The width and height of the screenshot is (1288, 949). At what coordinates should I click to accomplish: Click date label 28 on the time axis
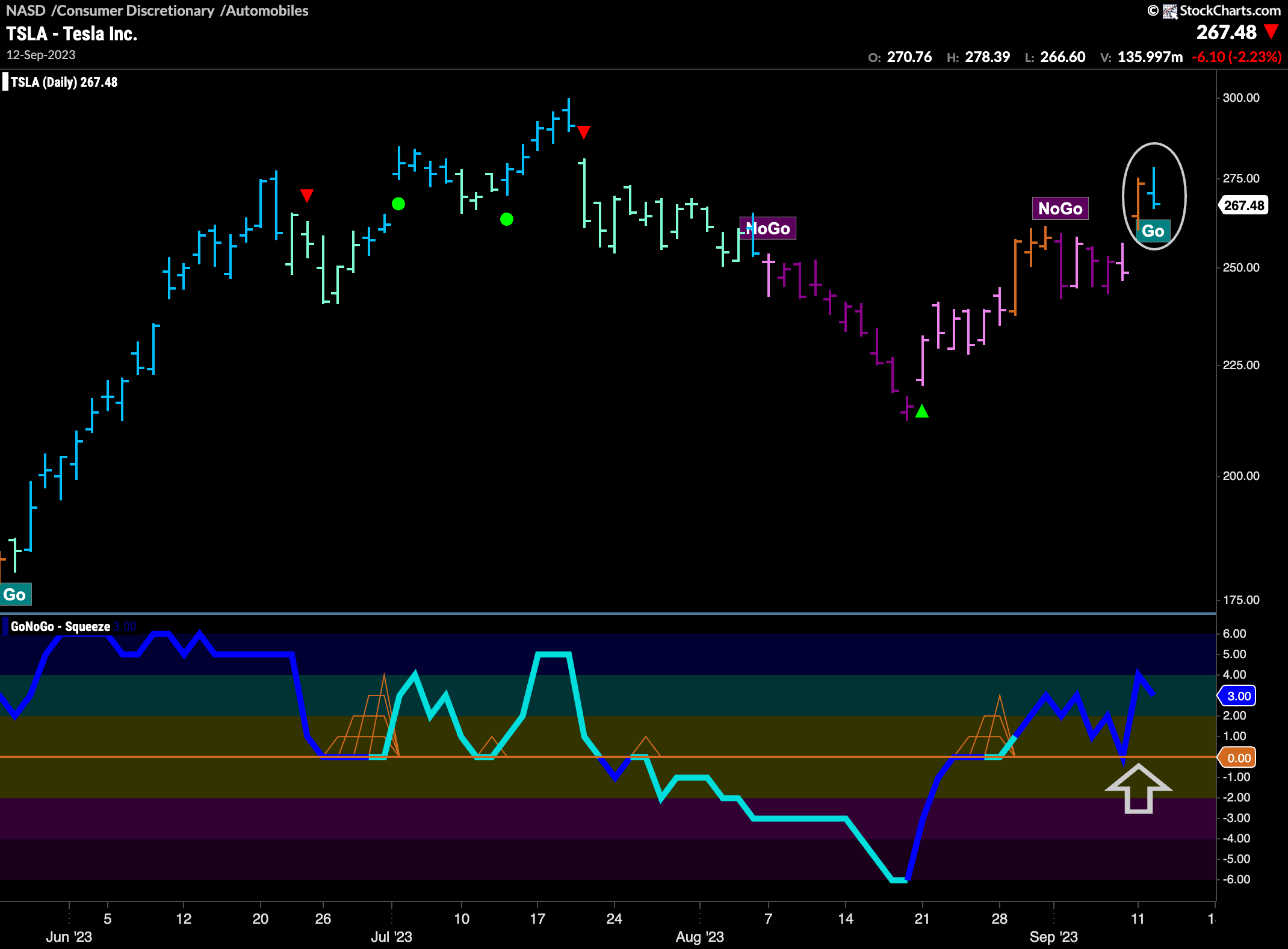point(1000,919)
